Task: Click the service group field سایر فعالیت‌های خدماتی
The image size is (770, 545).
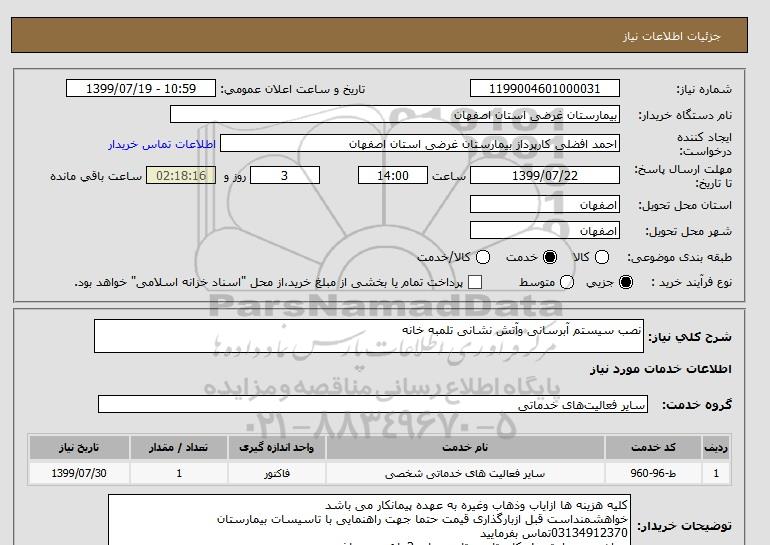Action: tap(373, 405)
